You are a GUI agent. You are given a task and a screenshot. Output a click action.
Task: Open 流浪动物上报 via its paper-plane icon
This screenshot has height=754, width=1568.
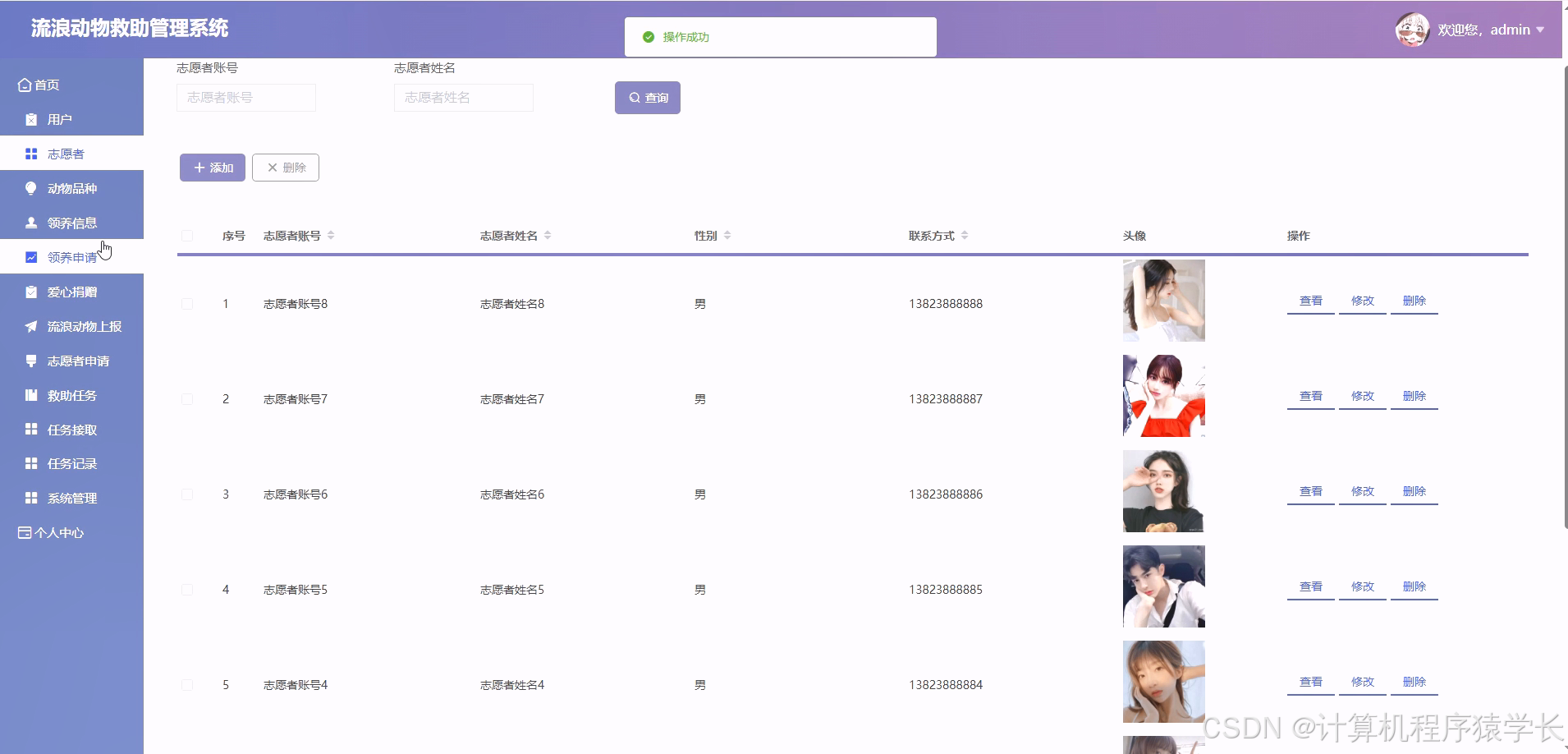30,326
